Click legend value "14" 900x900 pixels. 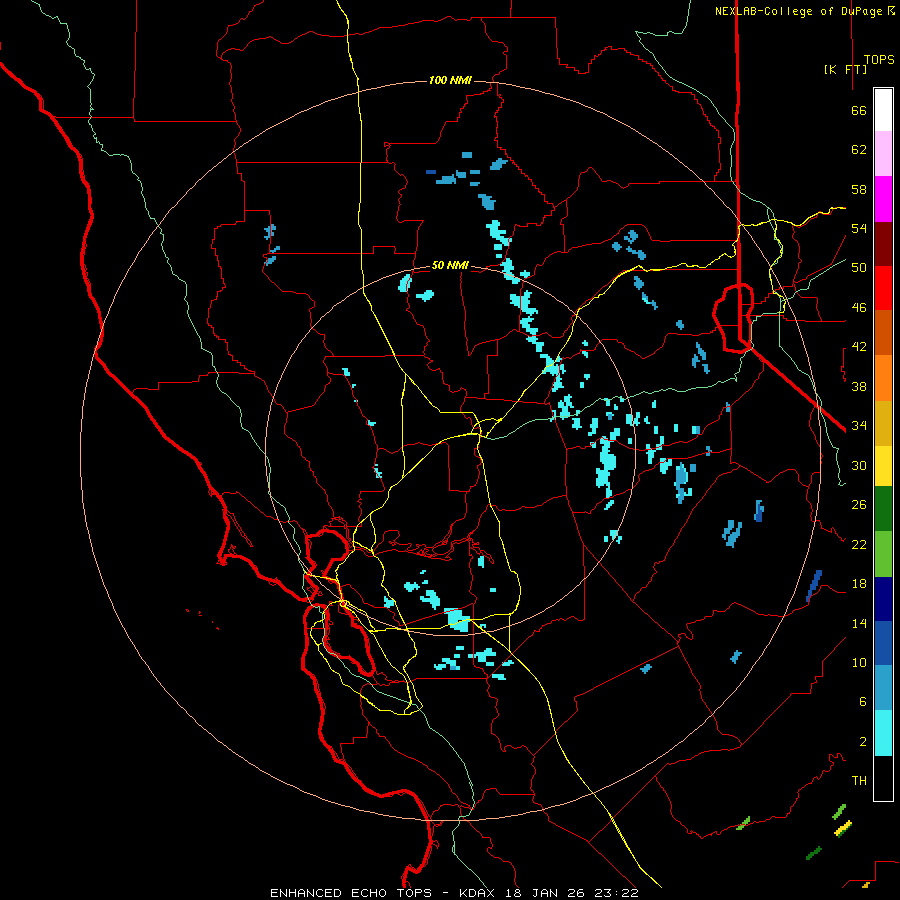tap(859, 623)
